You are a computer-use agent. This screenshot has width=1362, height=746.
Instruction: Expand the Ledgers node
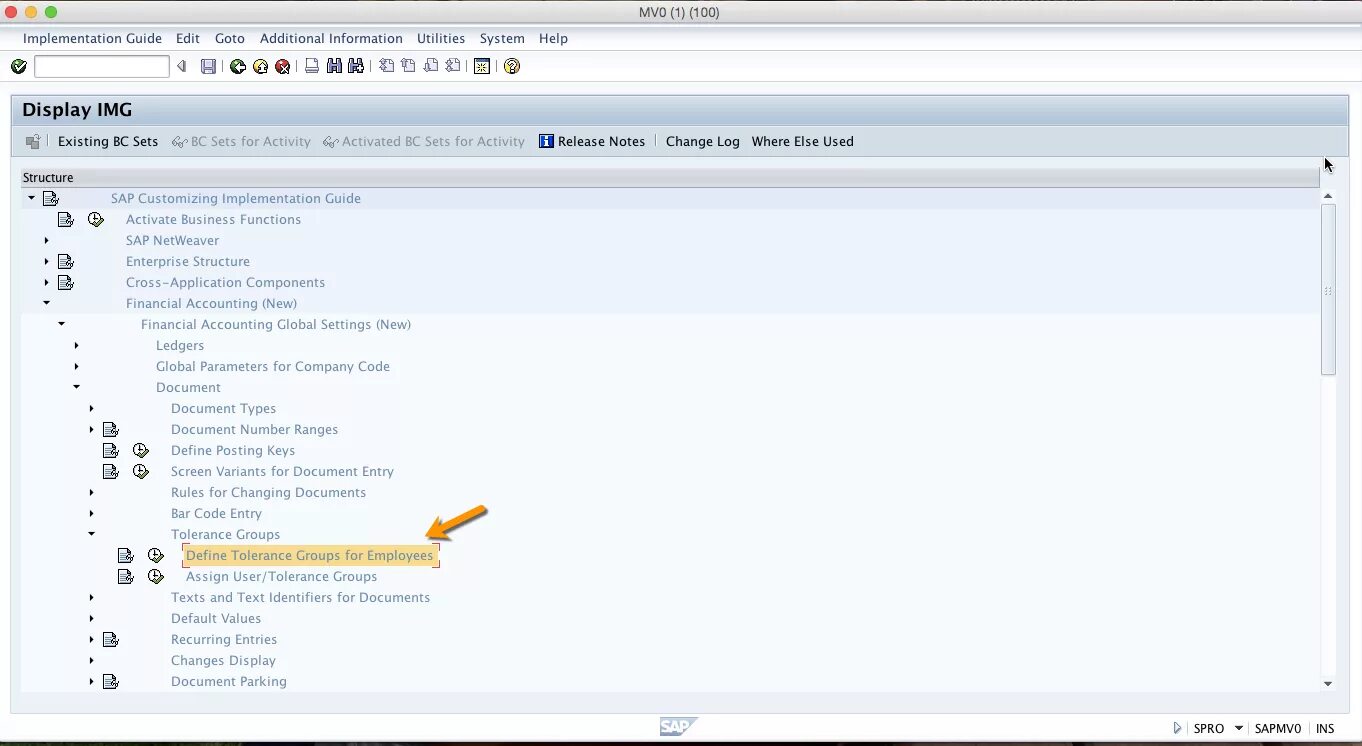(76, 346)
